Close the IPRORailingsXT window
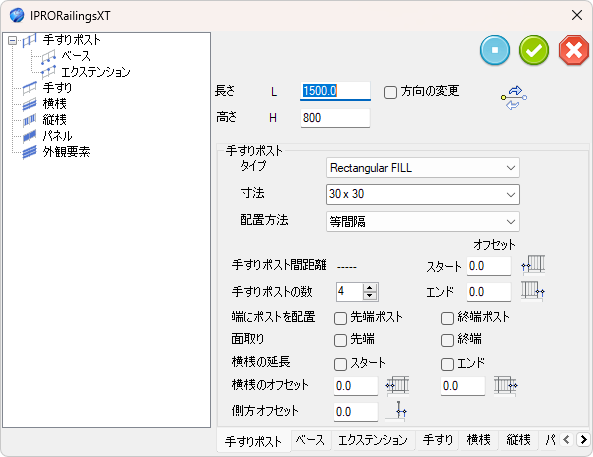Image resolution: width=593 pixels, height=457 pixels. (577, 16)
